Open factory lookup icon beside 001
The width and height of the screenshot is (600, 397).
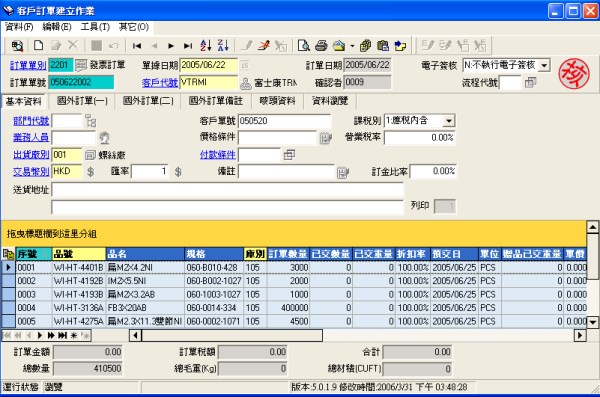click(x=90, y=155)
